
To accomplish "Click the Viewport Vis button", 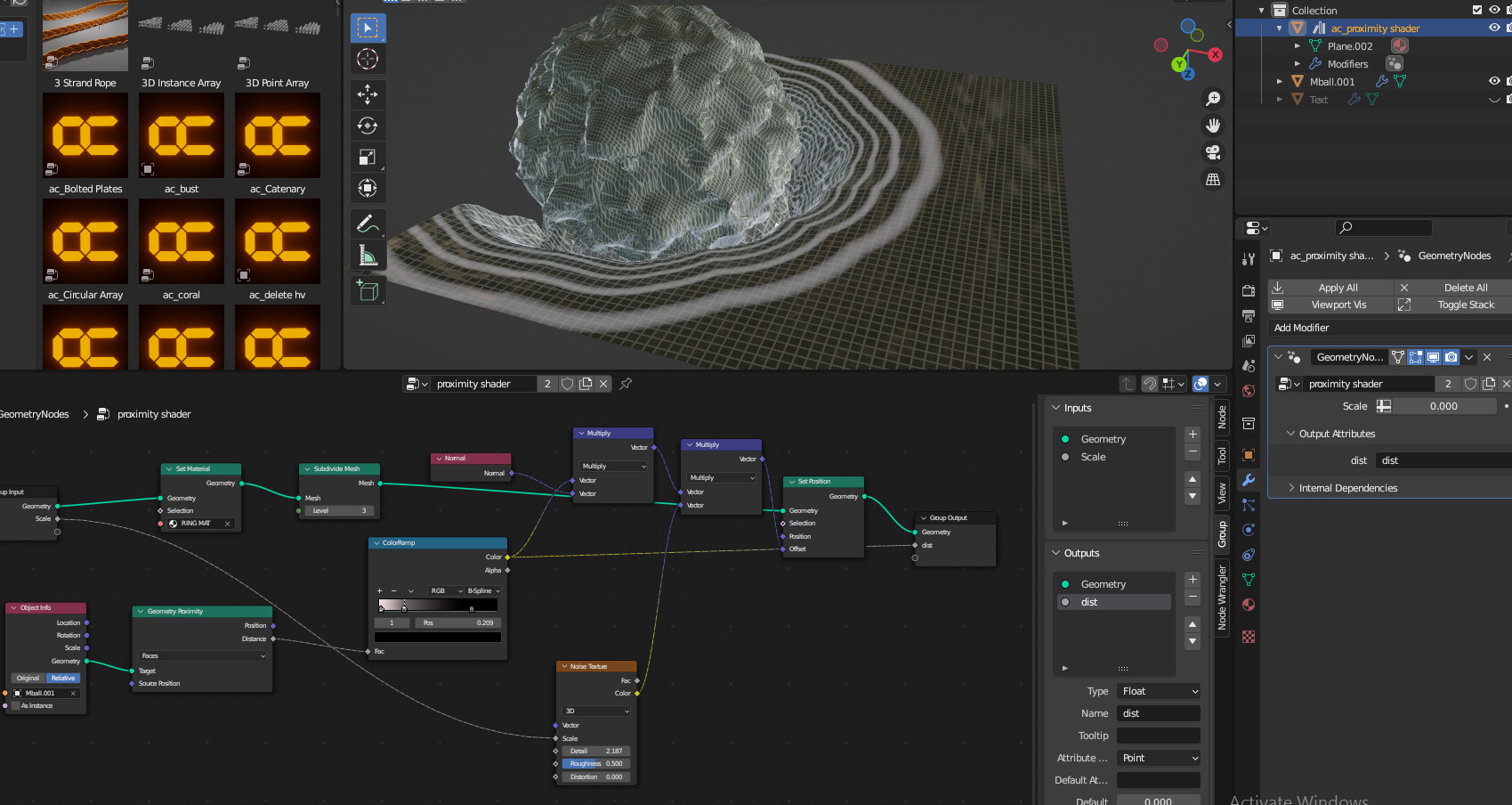I will click(1330, 305).
